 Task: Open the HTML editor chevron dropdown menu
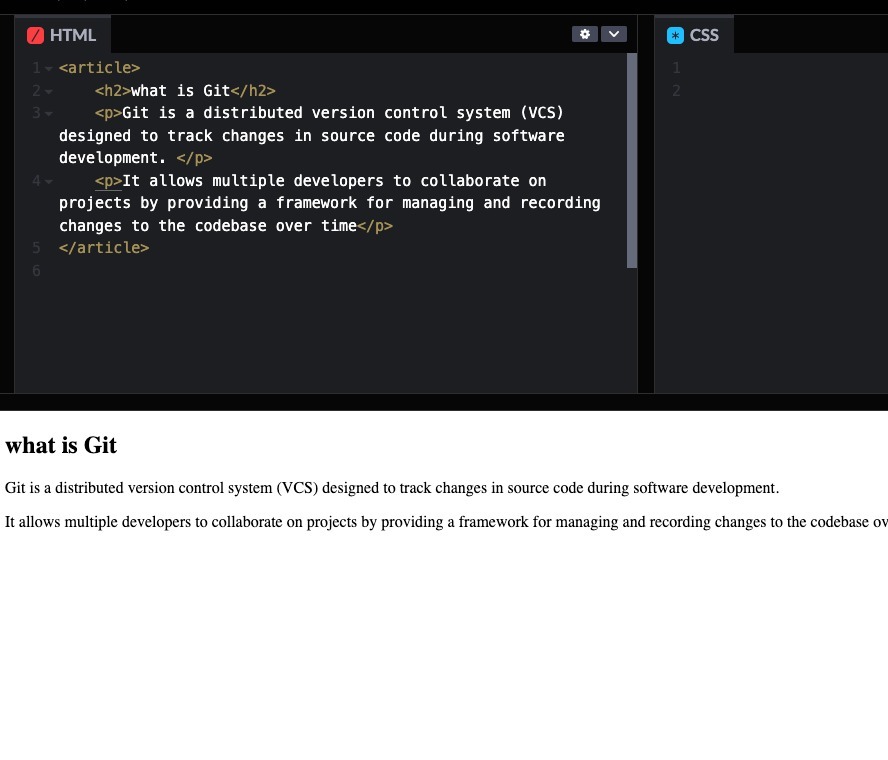[x=614, y=34]
